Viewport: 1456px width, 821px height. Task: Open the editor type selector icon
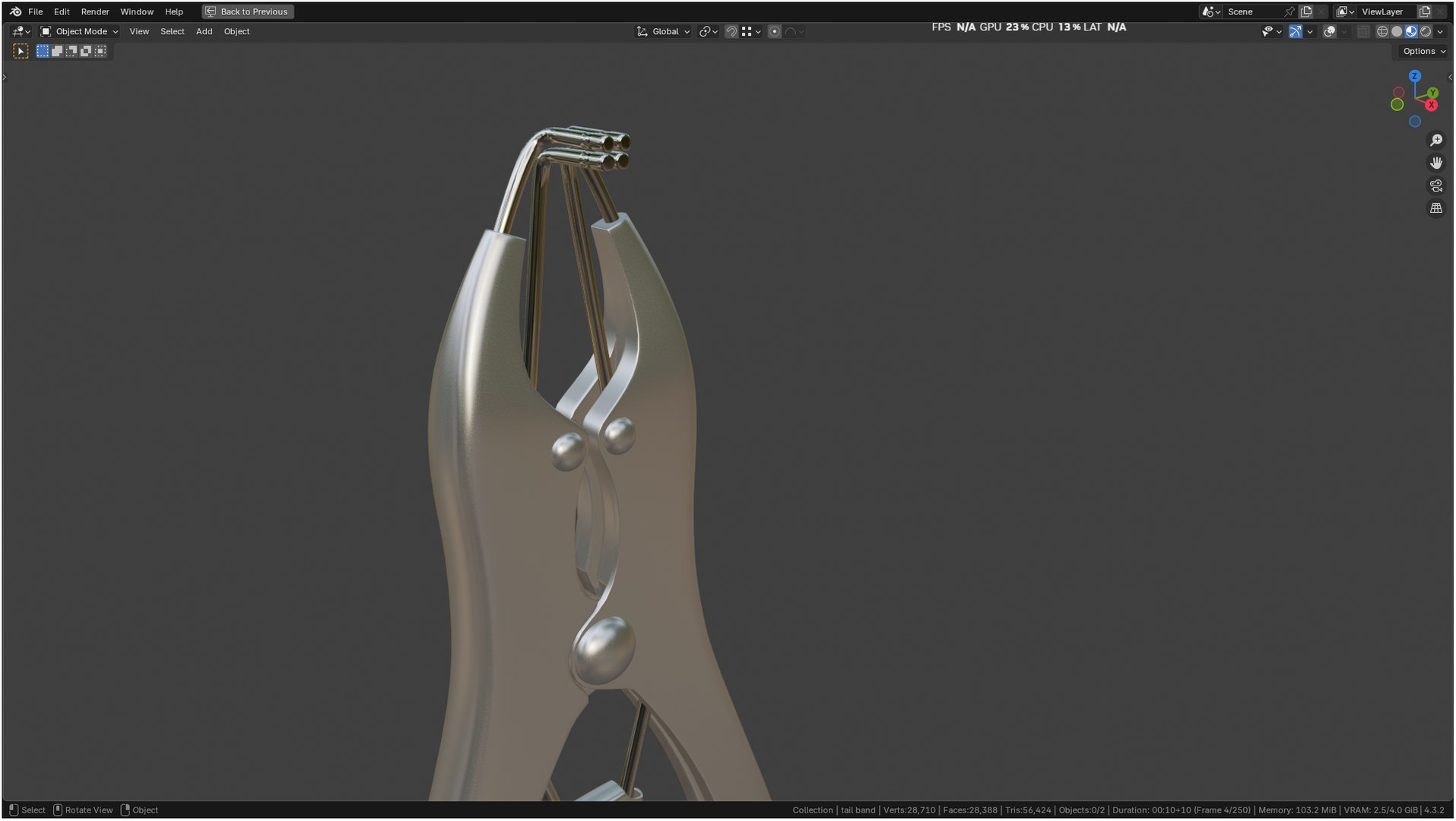point(21,31)
